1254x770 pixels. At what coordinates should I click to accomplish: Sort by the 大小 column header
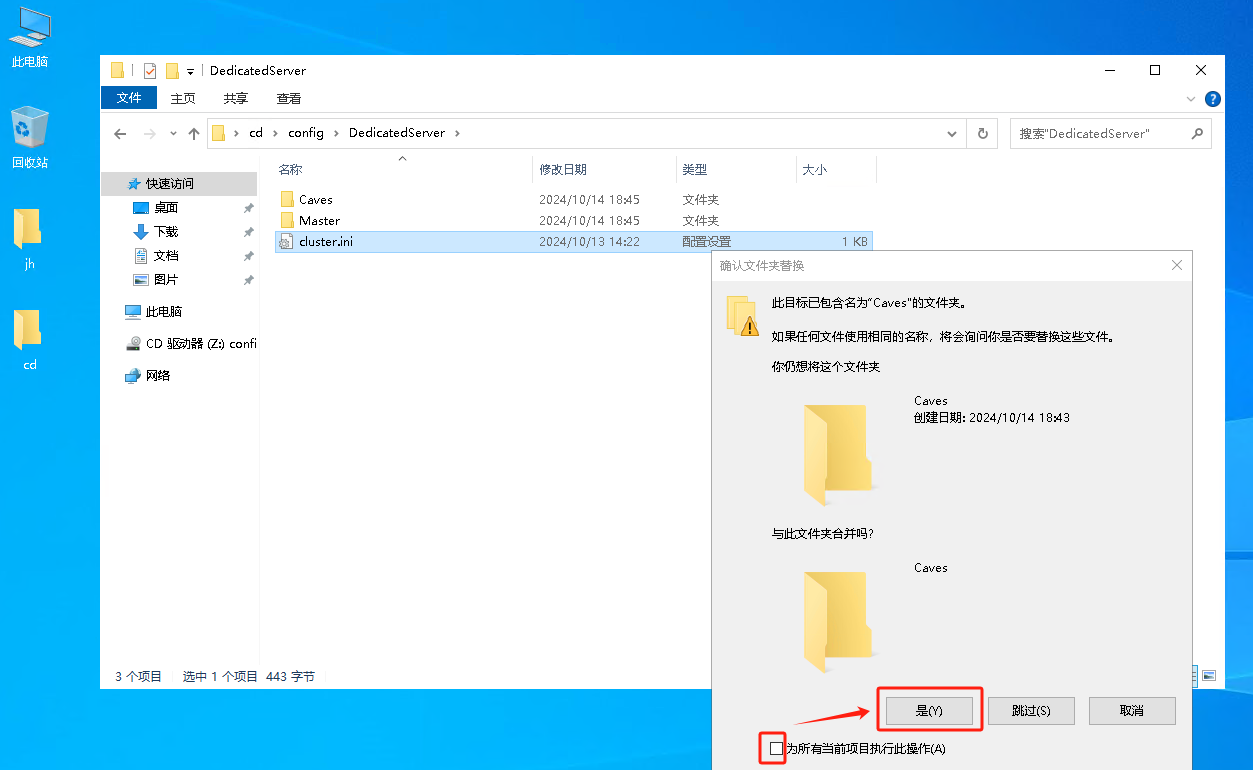click(x=814, y=170)
